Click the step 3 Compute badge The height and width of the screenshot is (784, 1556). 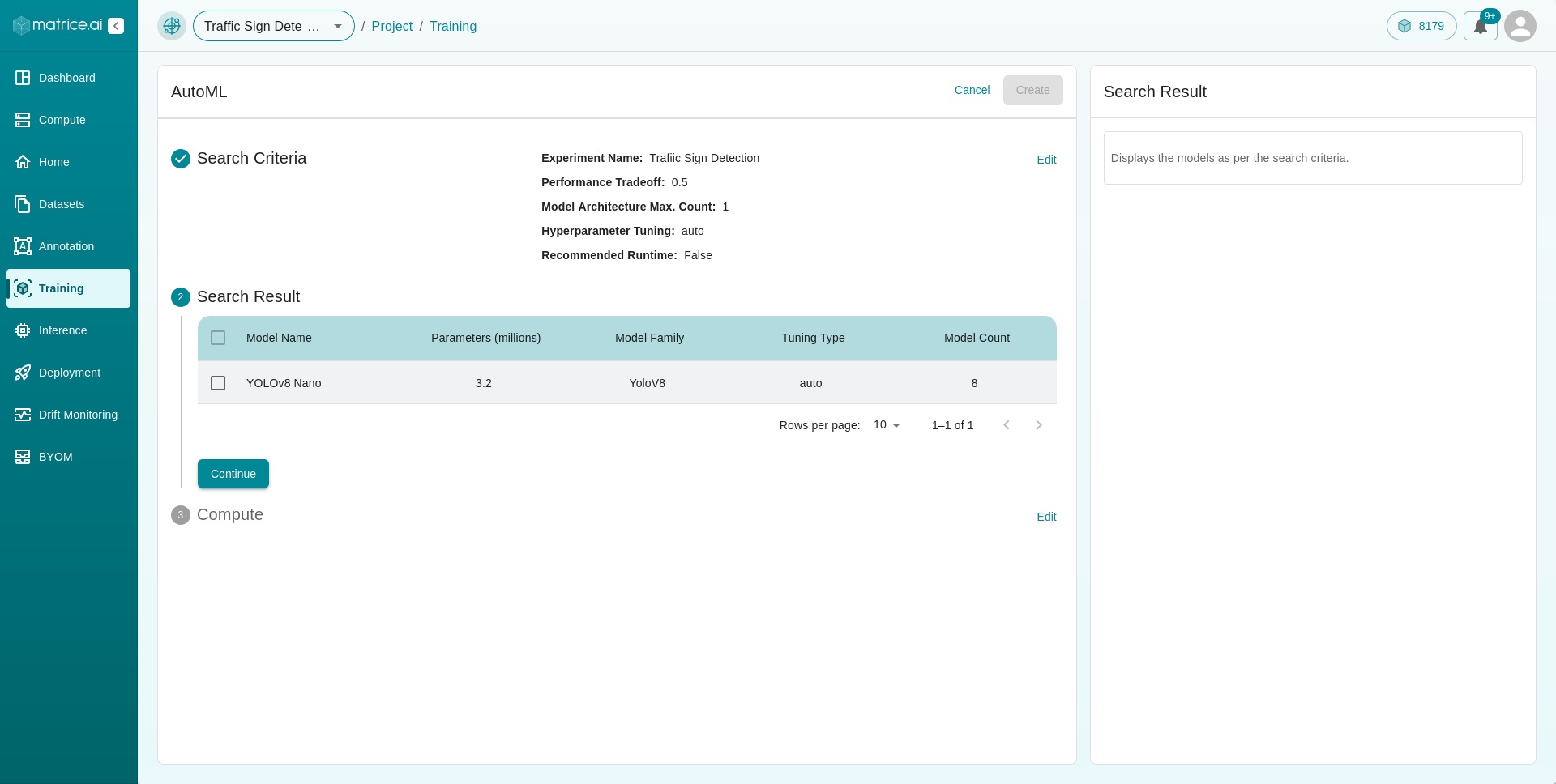181,515
